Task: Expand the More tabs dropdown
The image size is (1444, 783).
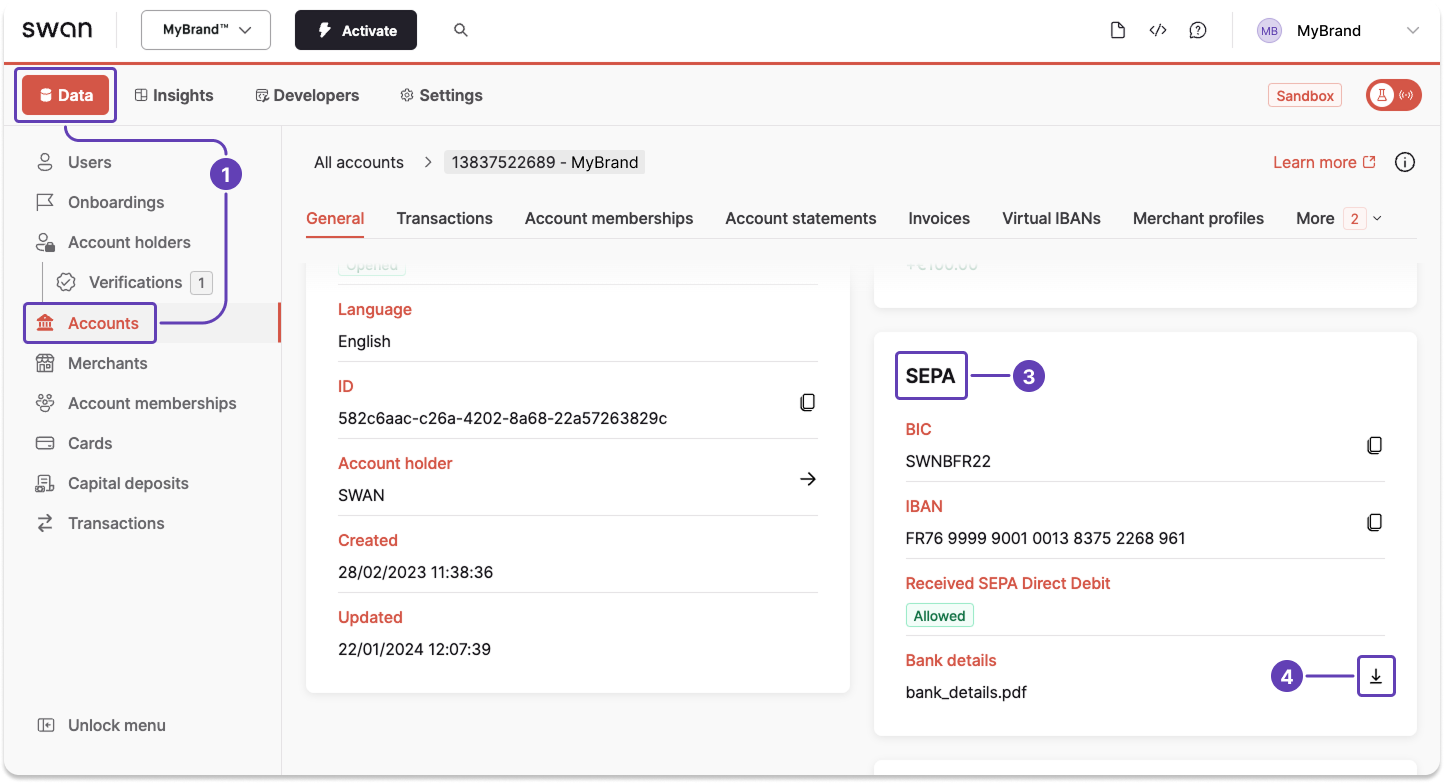Action: pyautogui.click(x=1340, y=218)
